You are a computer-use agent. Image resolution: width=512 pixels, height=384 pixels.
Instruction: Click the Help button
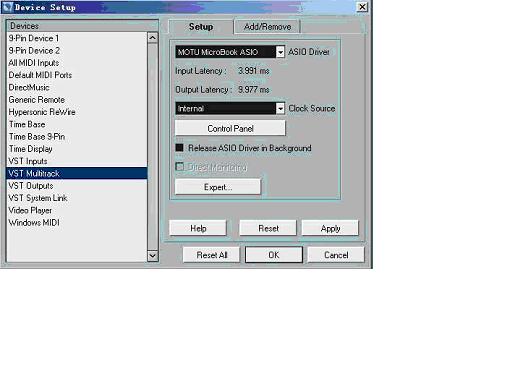(x=198, y=228)
